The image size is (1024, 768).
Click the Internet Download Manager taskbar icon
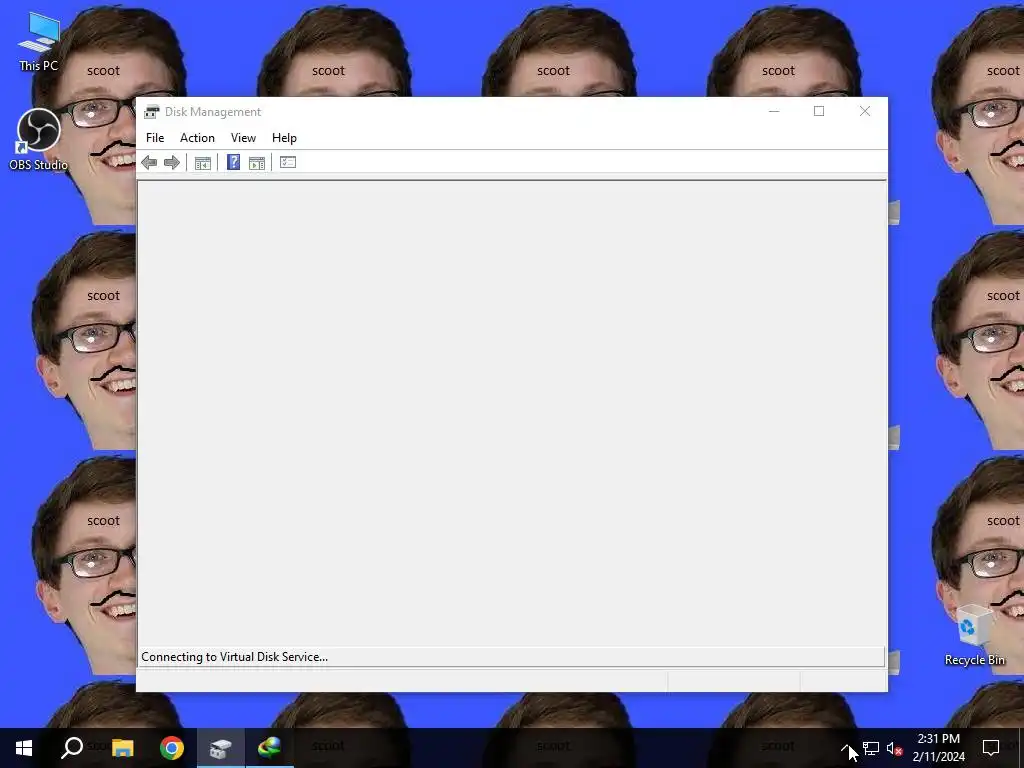[269, 748]
